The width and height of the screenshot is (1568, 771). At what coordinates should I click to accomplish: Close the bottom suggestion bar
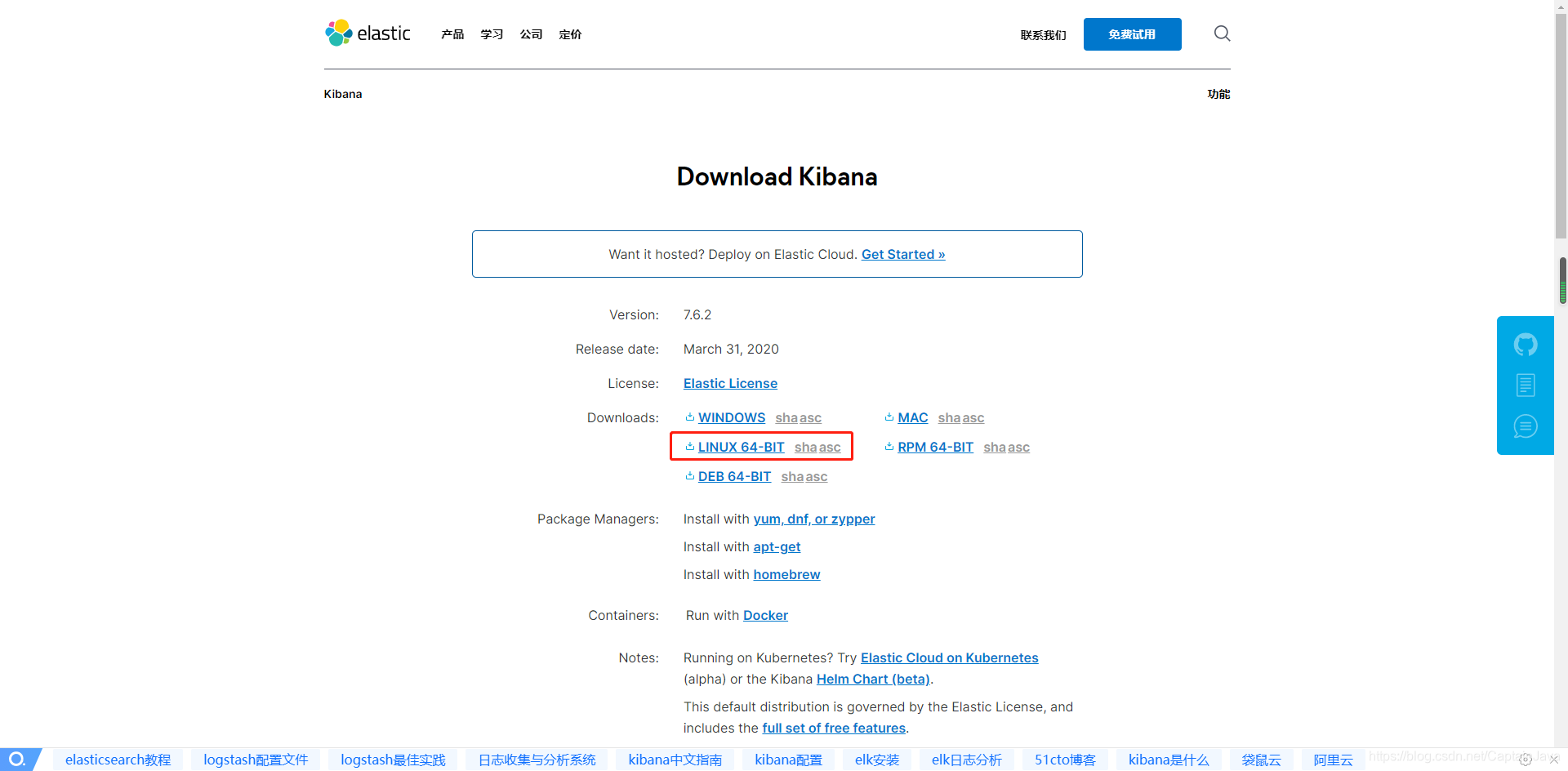1554,760
